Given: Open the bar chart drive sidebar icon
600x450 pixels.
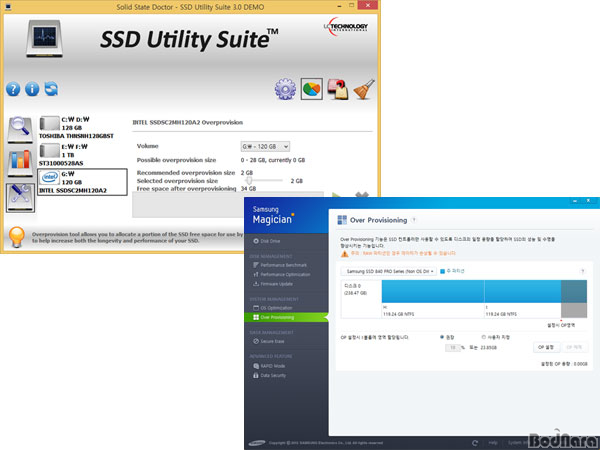Looking at the screenshot, I should [x=20, y=163].
